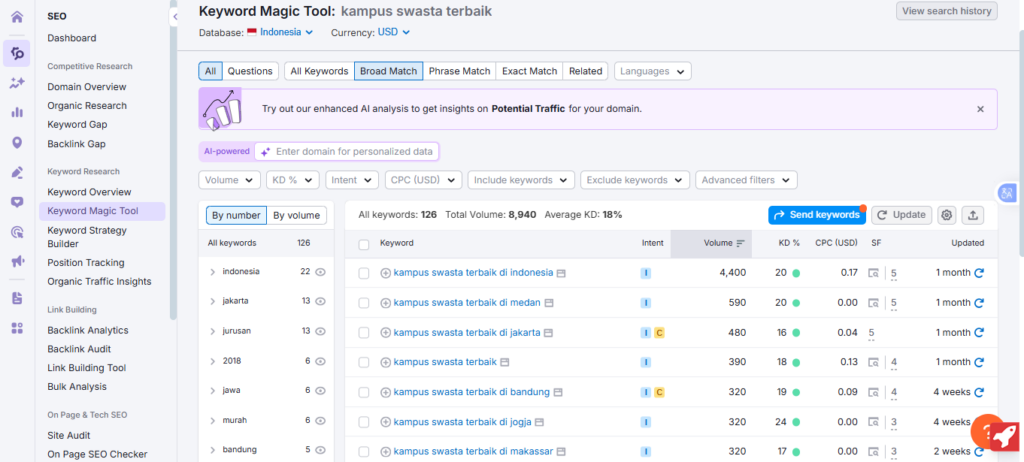Close the Potential Traffic banner
Screen dimensions: 1024x462
(x=980, y=109)
